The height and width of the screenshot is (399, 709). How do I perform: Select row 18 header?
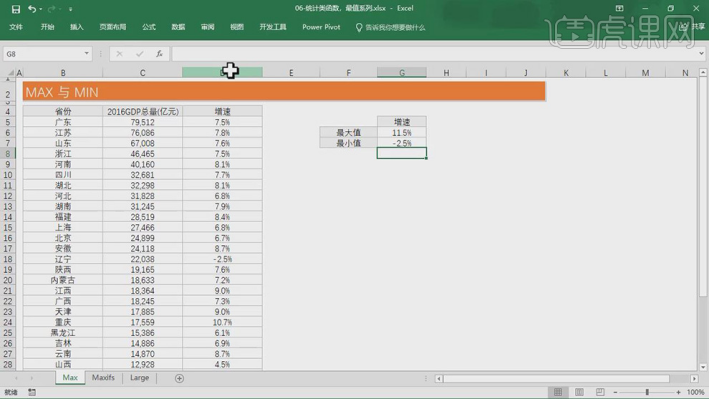tap(8, 259)
